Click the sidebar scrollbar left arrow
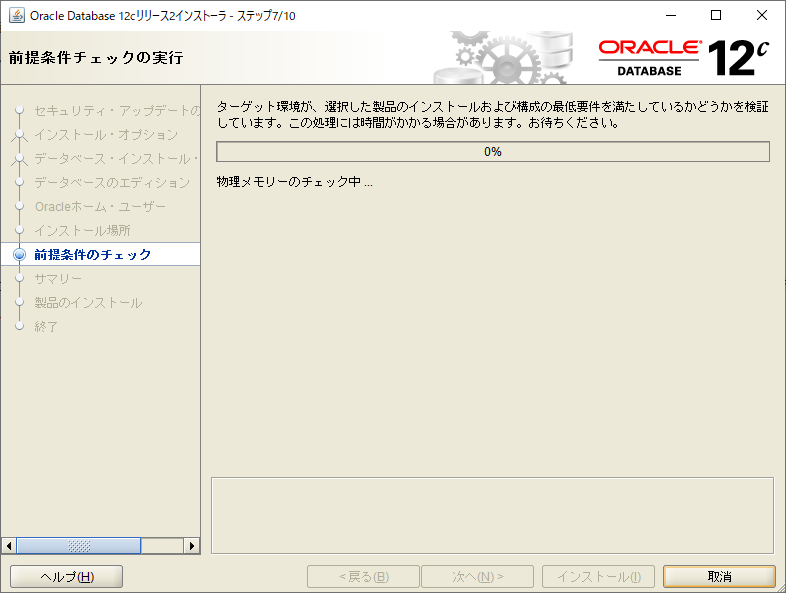Viewport: 786px width, 593px height. (9, 545)
